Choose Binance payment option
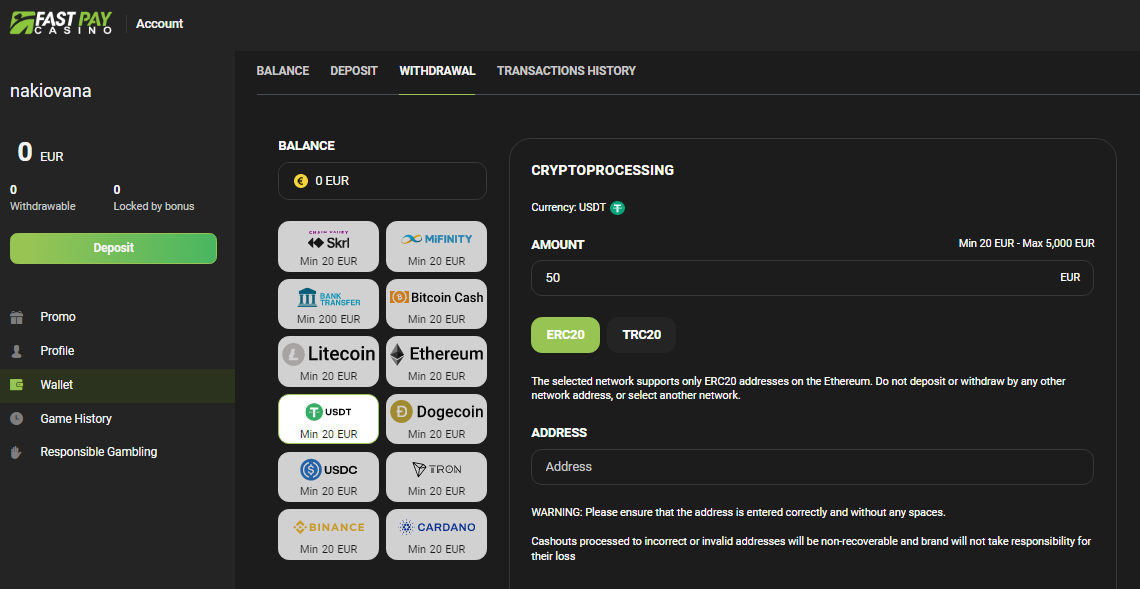Image resolution: width=1140 pixels, height=589 pixels. tap(328, 534)
